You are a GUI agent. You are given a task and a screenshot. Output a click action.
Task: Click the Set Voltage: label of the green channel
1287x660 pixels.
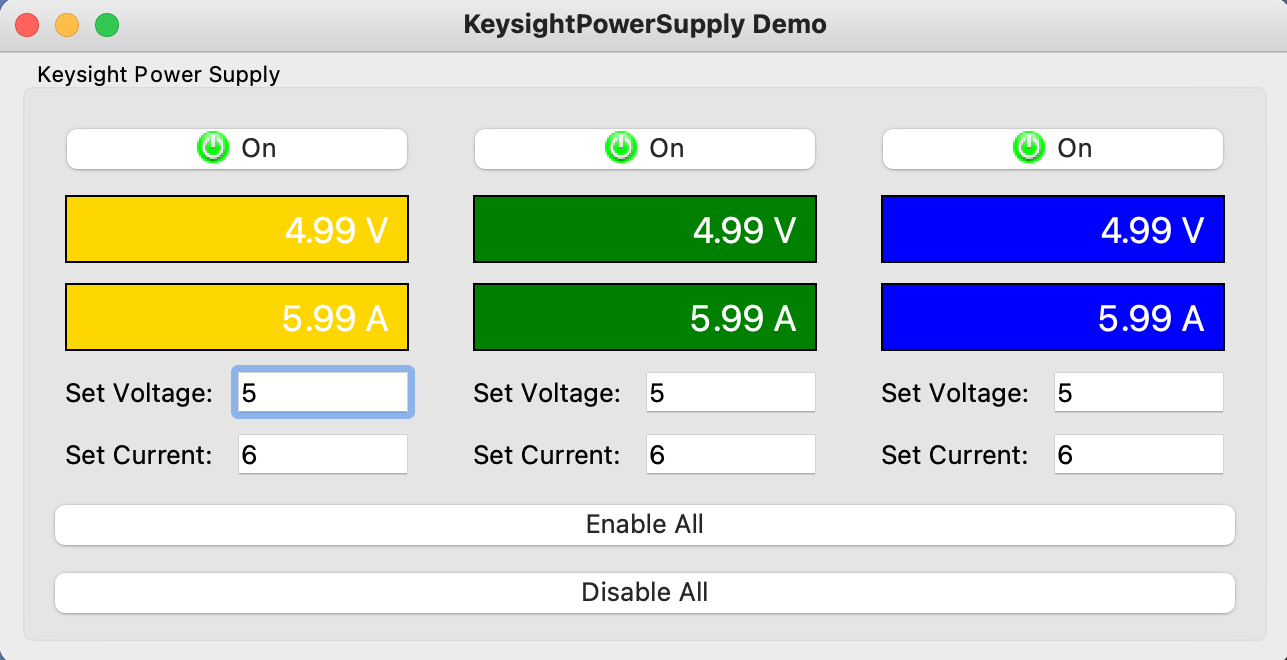547,393
